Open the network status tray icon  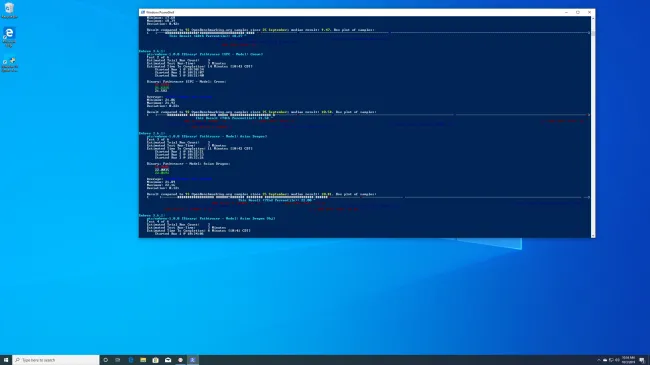click(x=611, y=360)
